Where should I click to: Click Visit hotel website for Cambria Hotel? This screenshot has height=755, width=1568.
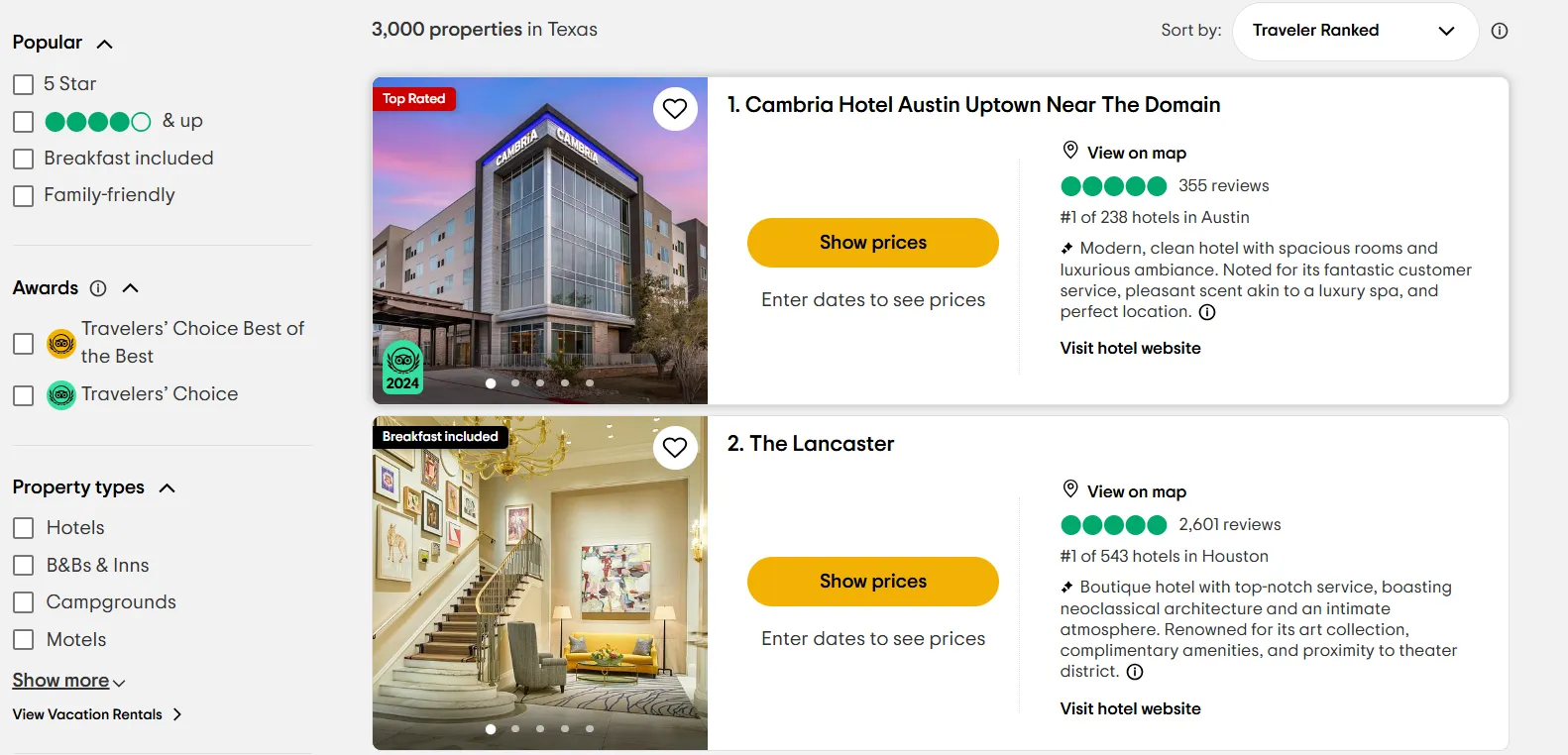[x=1129, y=348]
